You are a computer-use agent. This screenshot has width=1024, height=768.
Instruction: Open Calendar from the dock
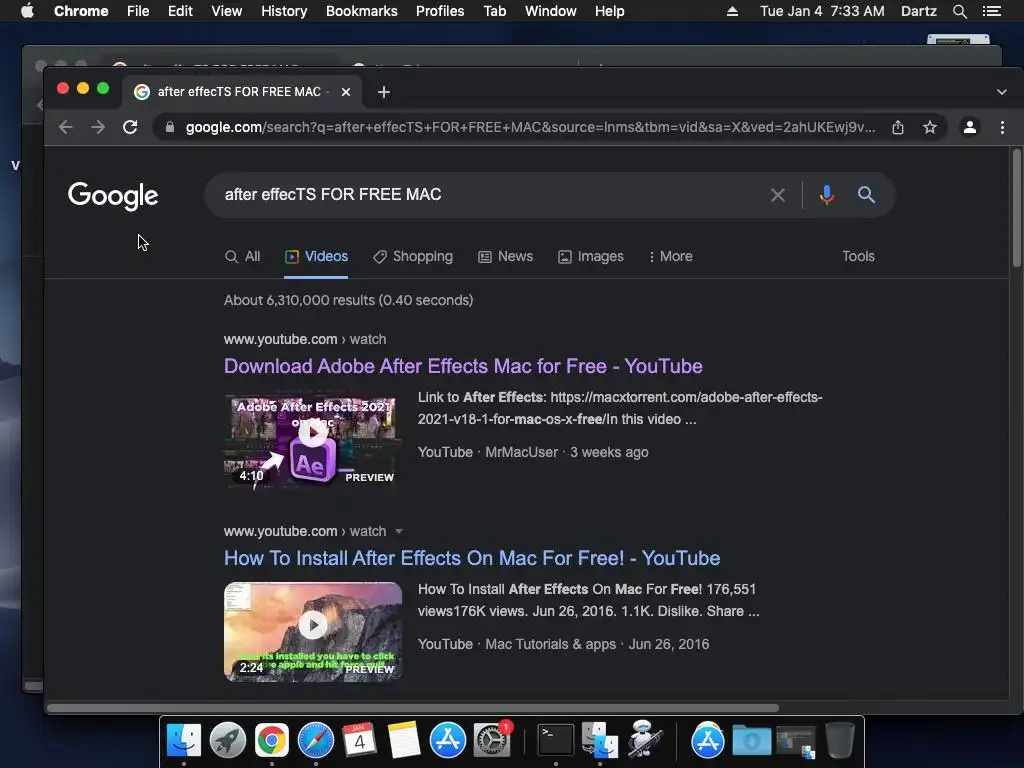click(x=359, y=740)
